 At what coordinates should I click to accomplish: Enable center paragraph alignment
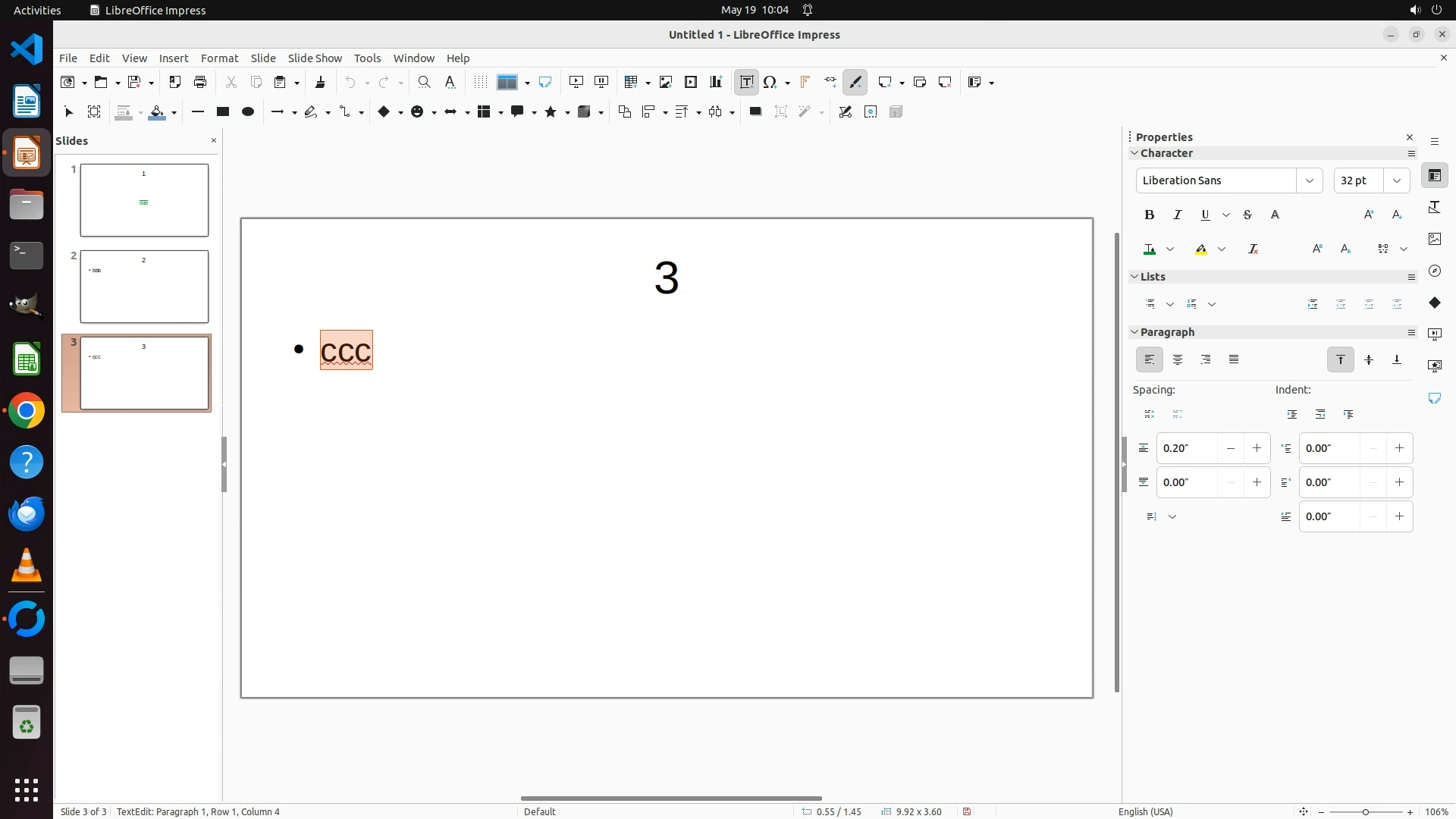pyautogui.click(x=1177, y=359)
